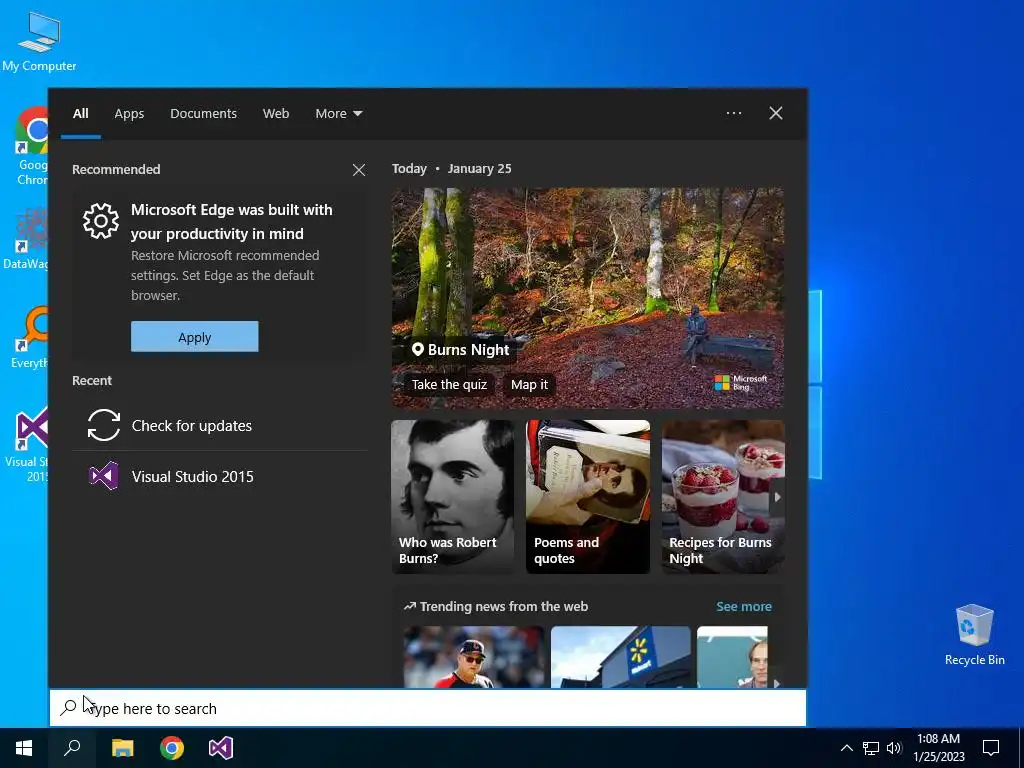The height and width of the screenshot is (768, 1024).
Task: Show hidden system tray icons
Action: click(846, 748)
